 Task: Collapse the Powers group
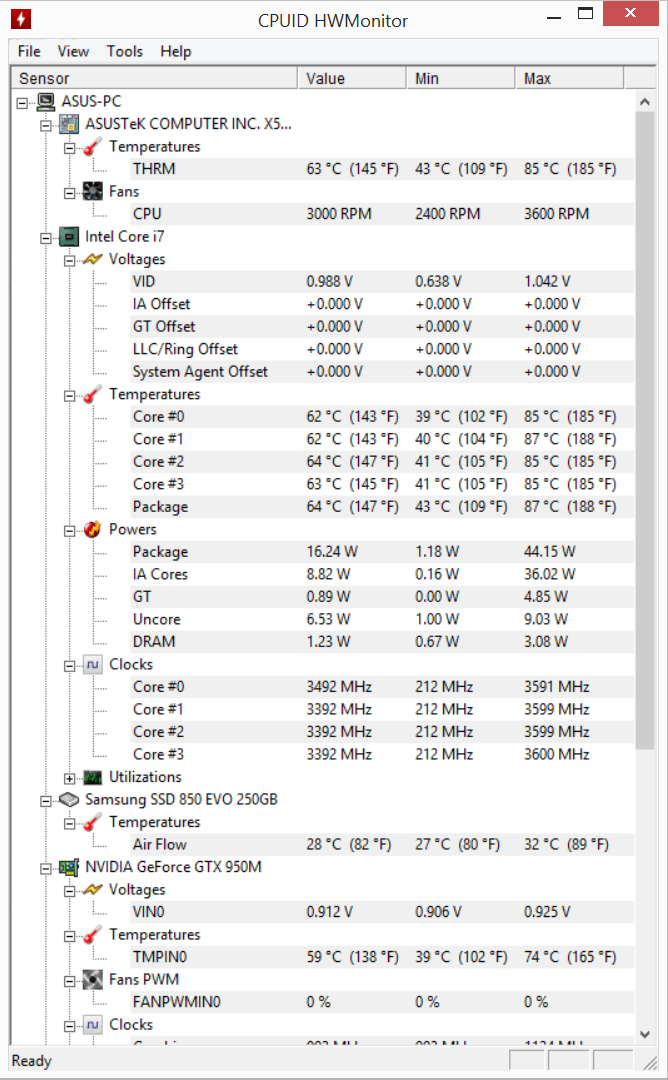pyautogui.click(x=70, y=531)
